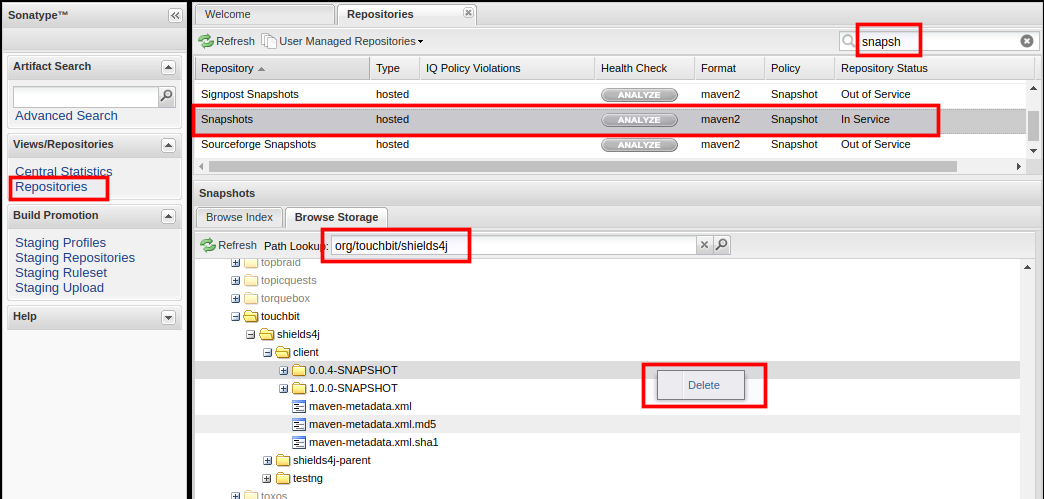The height and width of the screenshot is (499, 1044).
Task: Open the Advanced Search link
Action: click(67, 116)
